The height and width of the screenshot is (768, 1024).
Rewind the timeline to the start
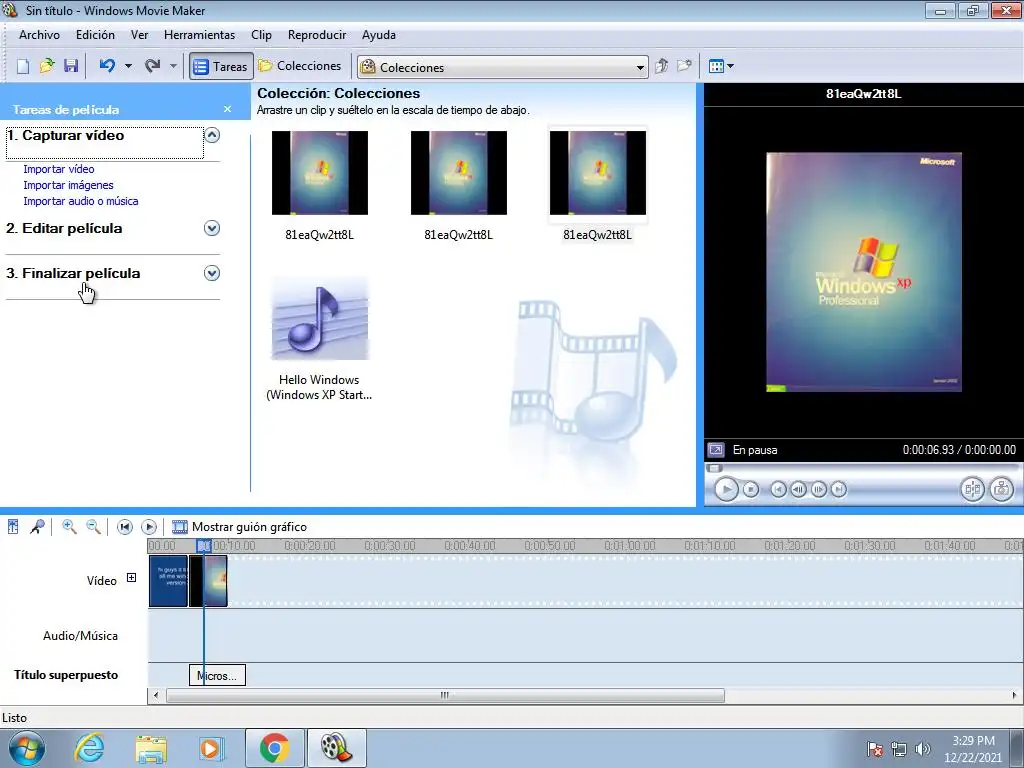(x=125, y=527)
